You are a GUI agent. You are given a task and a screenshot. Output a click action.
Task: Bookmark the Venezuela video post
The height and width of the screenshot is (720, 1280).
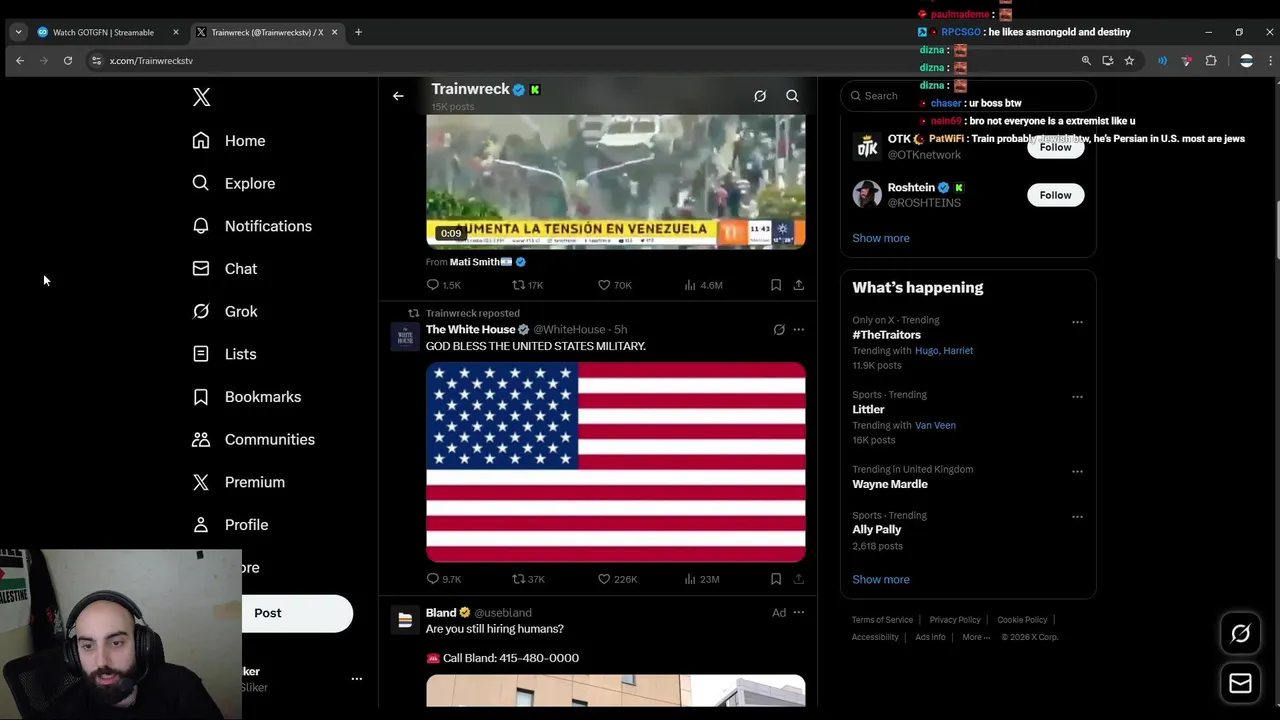coord(776,285)
